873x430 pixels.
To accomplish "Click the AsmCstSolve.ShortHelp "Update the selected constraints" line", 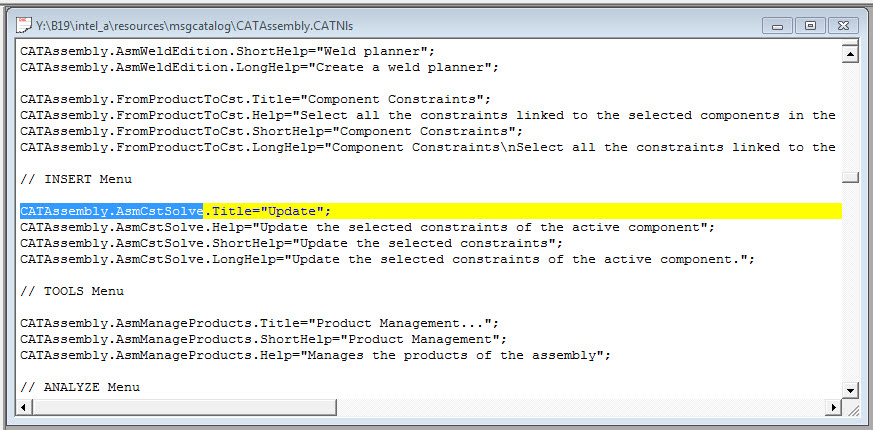I will point(292,243).
